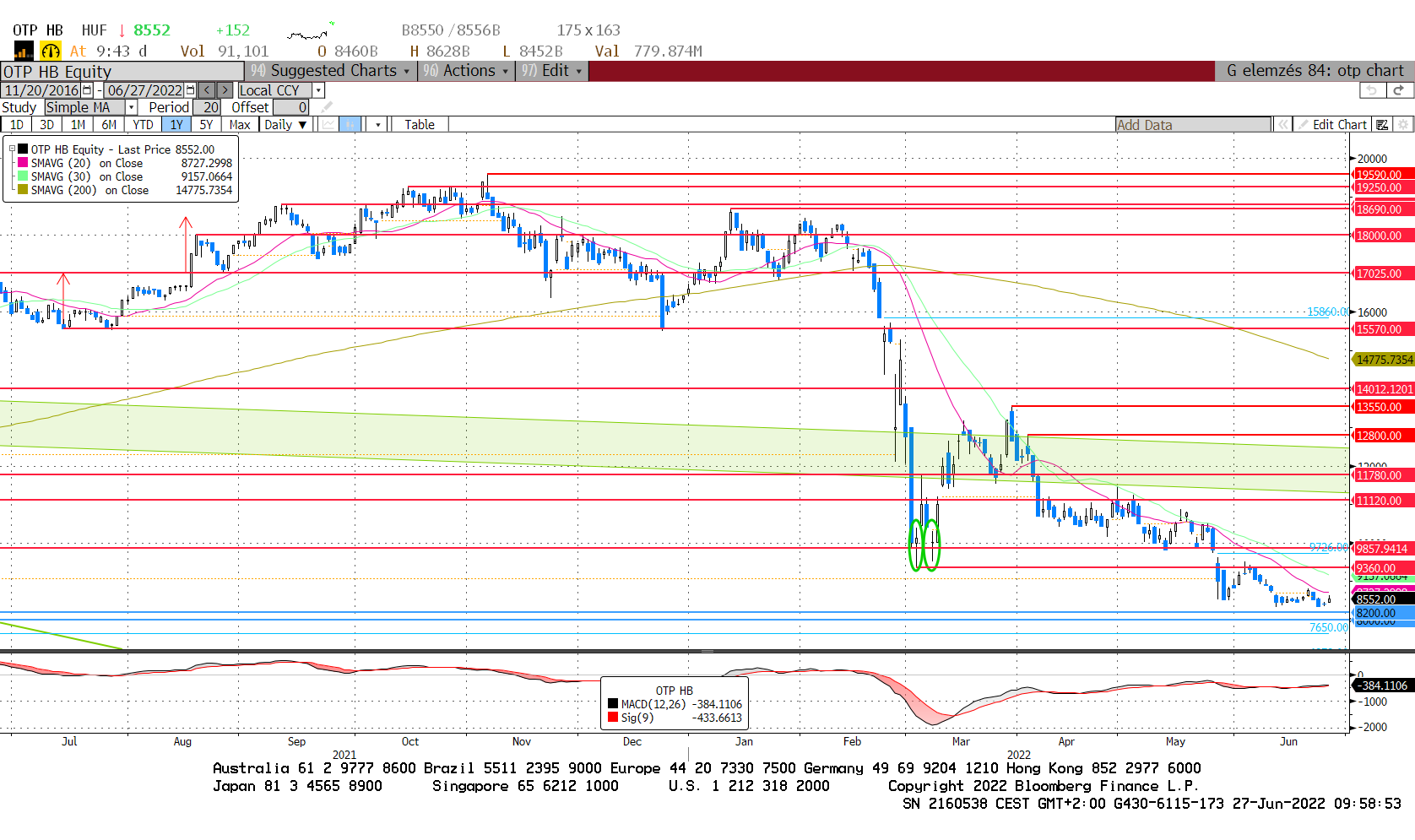Open the Suggested Charts menu

tap(331, 71)
